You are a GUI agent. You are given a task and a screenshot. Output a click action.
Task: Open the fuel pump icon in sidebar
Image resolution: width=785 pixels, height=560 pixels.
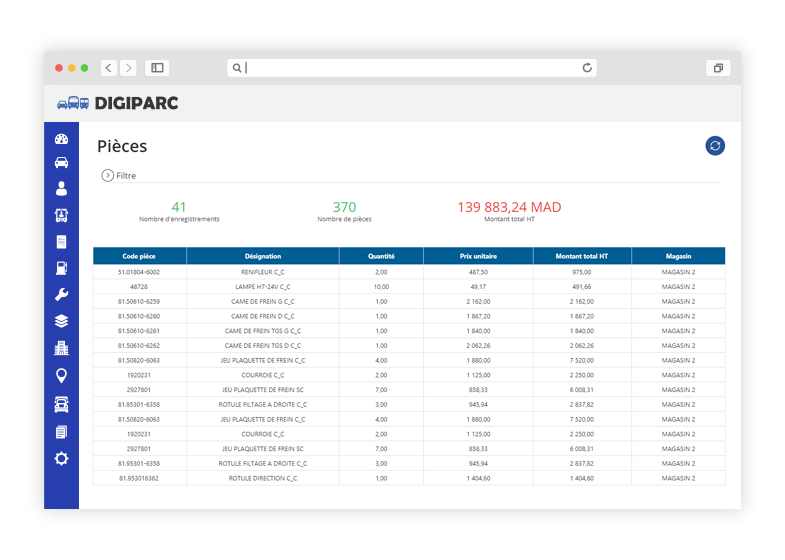pyautogui.click(x=62, y=268)
